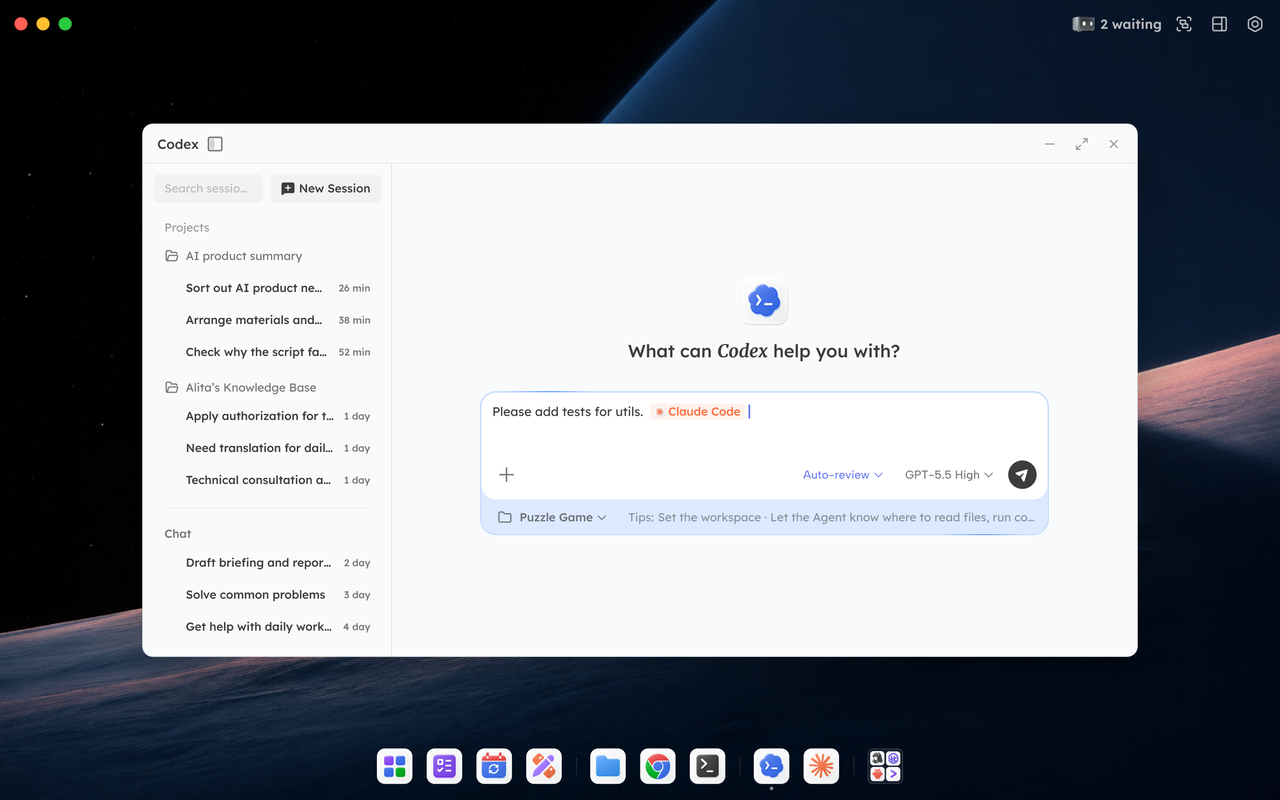Open the orange Claude app in dock
This screenshot has height=800, width=1280.
(821, 766)
